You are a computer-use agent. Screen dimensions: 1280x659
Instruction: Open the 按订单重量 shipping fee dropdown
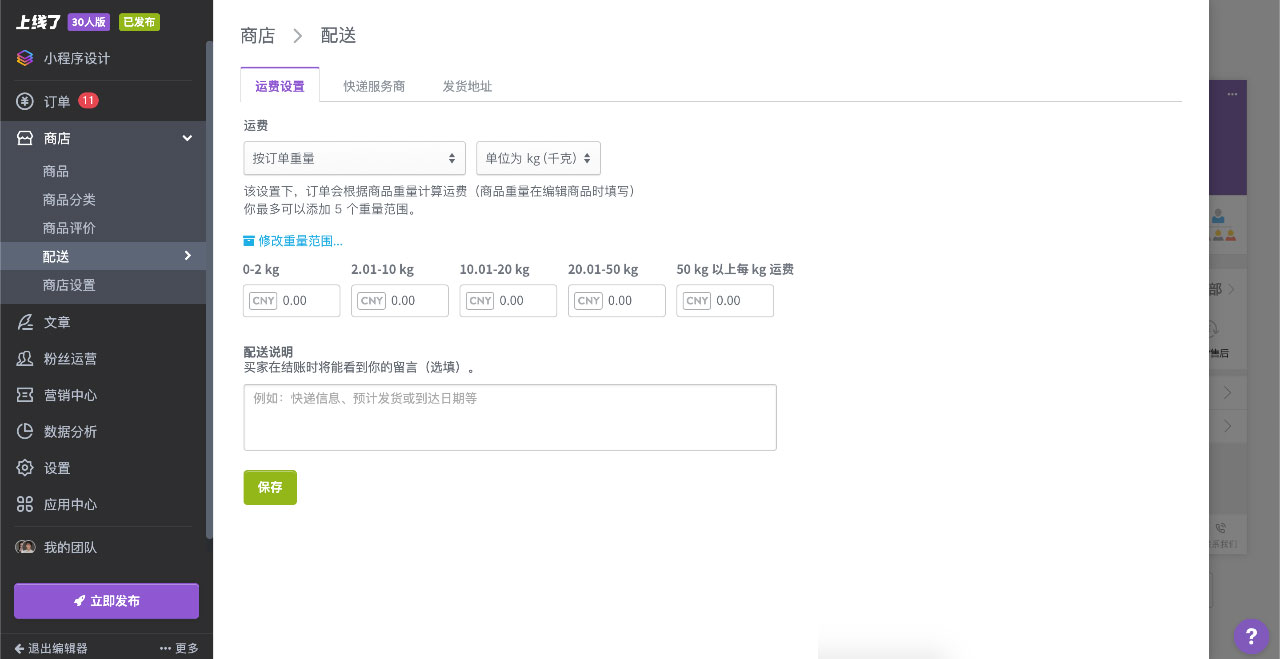tap(354, 158)
